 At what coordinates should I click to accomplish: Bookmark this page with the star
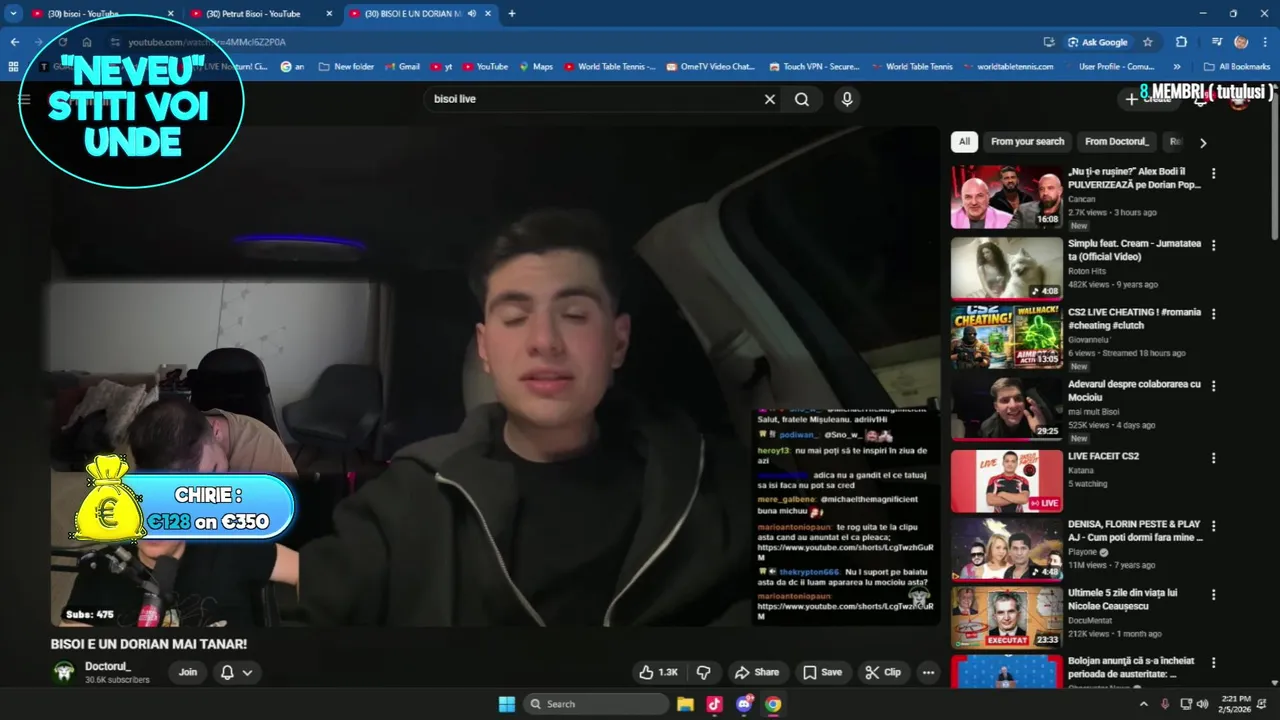click(x=1148, y=42)
